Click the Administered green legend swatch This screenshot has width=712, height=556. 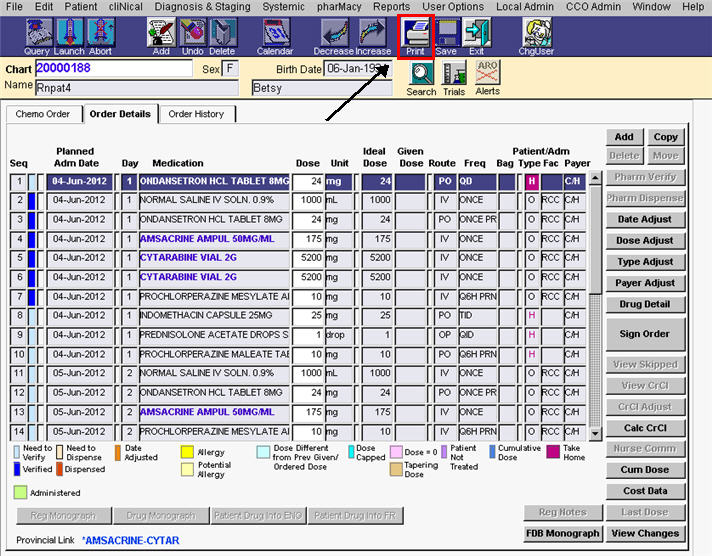point(20,492)
